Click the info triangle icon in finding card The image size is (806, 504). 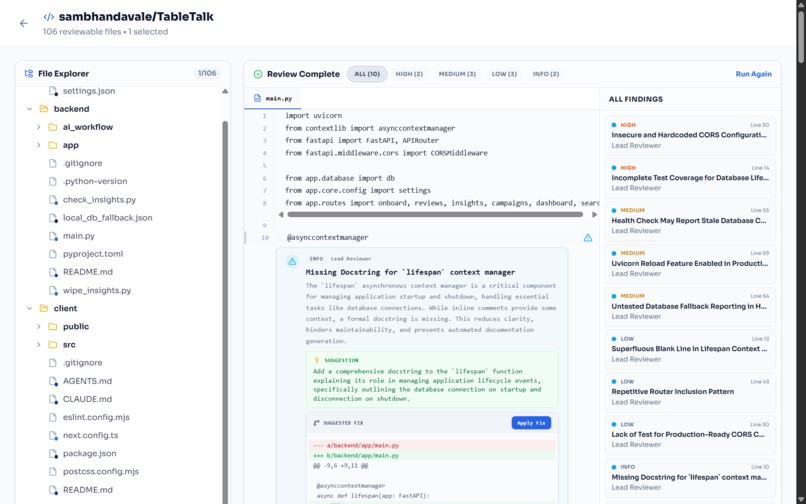click(292, 262)
